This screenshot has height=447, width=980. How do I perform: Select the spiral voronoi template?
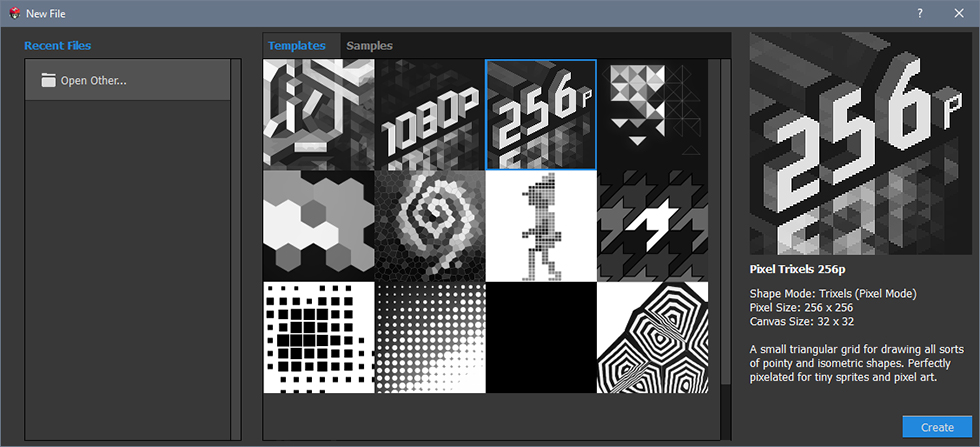[x=430, y=226]
